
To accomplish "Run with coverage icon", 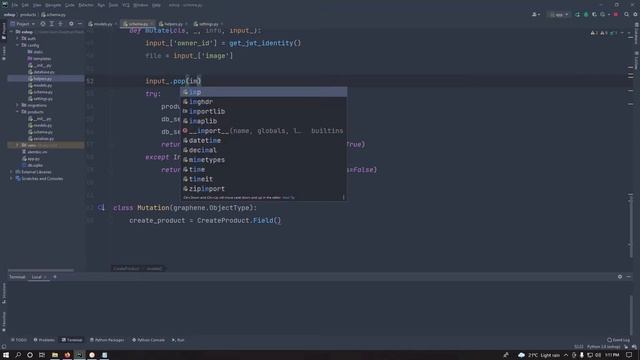I will [x=594, y=14].
